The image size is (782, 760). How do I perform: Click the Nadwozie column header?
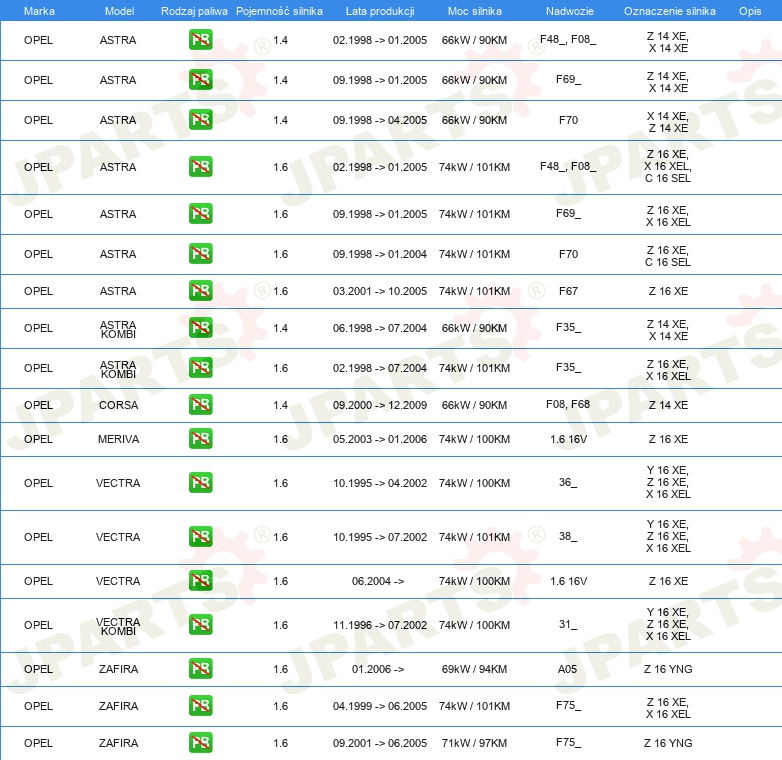tap(570, 11)
